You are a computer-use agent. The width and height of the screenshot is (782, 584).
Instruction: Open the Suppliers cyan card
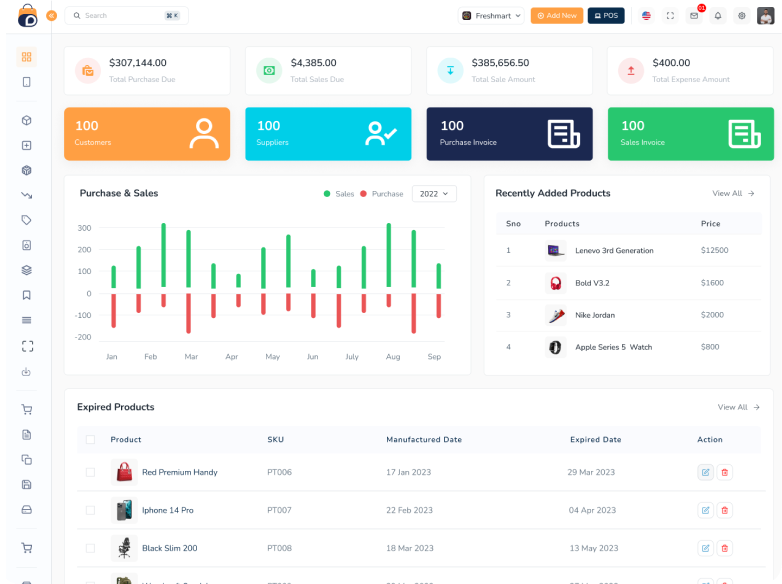pyautogui.click(x=328, y=134)
